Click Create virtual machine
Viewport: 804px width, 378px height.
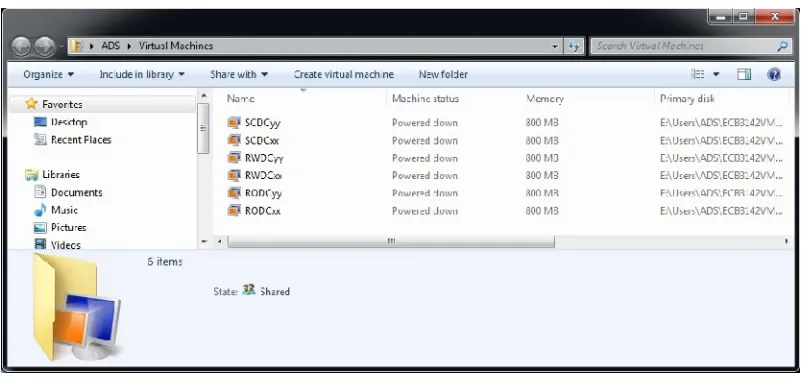(x=344, y=74)
